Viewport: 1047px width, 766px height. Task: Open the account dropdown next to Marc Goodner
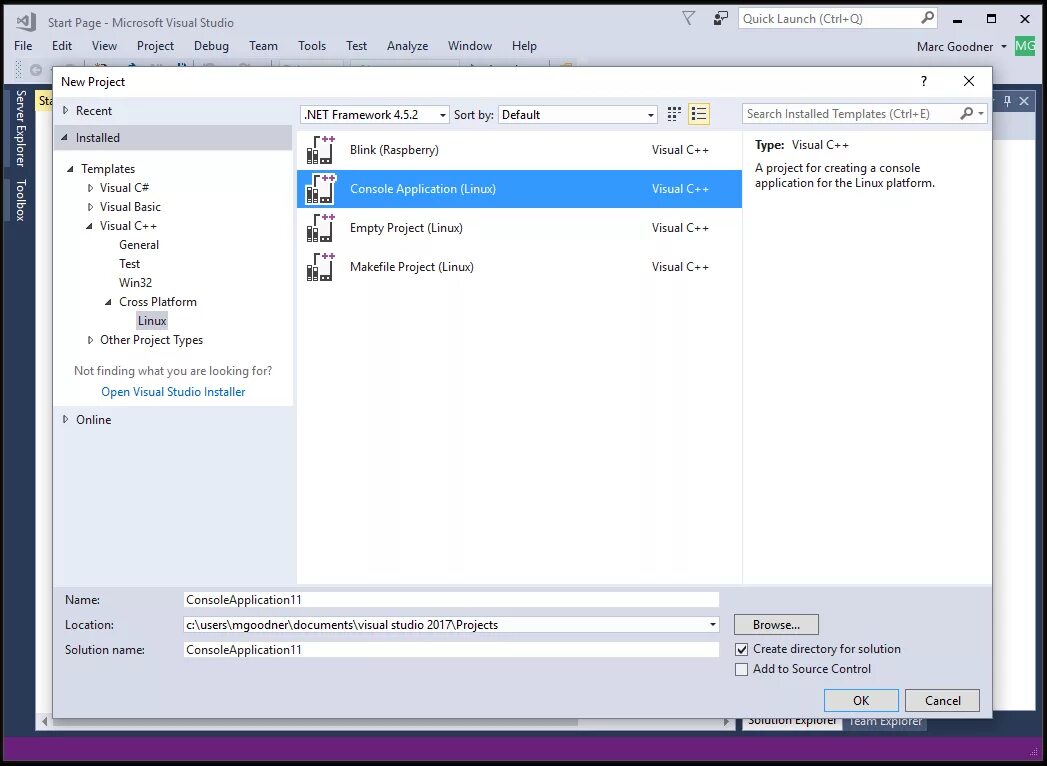(x=1004, y=47)
